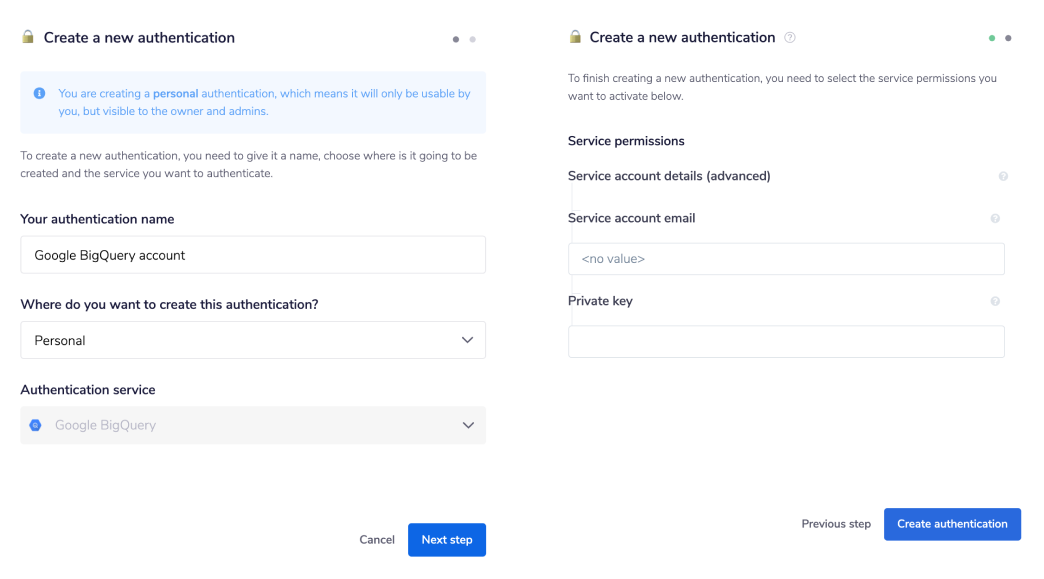Select the authentication name input field
1044x579 pixels.
click(x=252, y=254)
